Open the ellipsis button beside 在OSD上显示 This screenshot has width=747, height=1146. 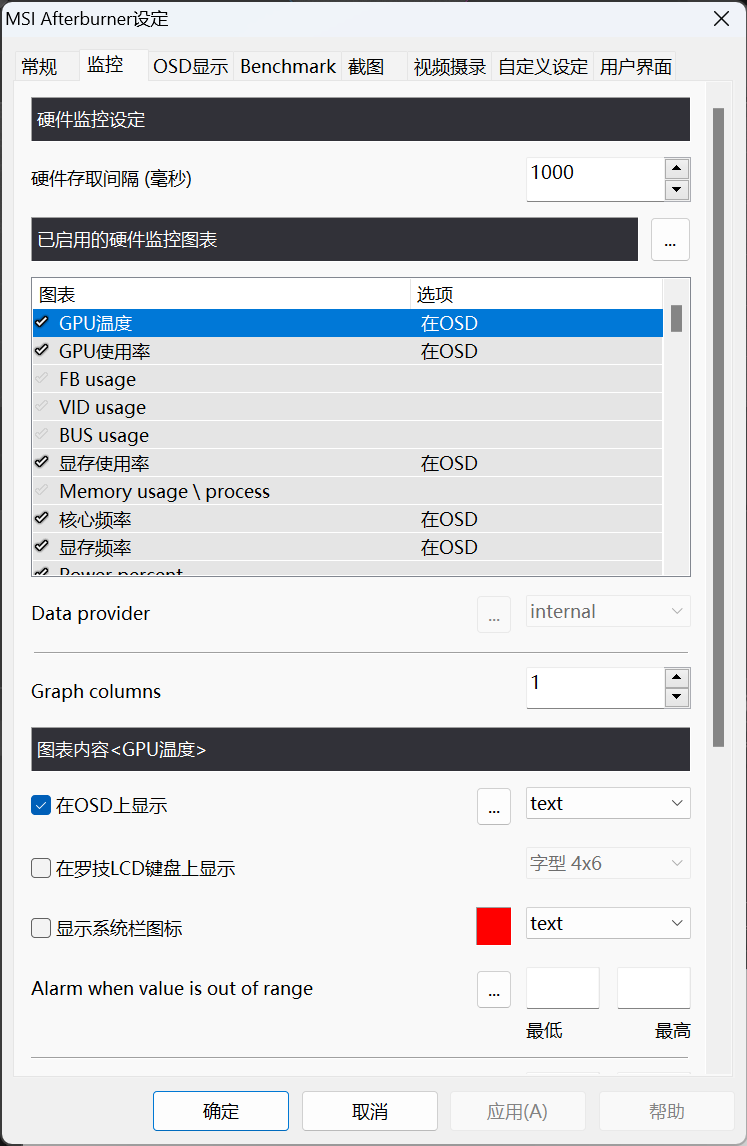(x=494, y=806)
